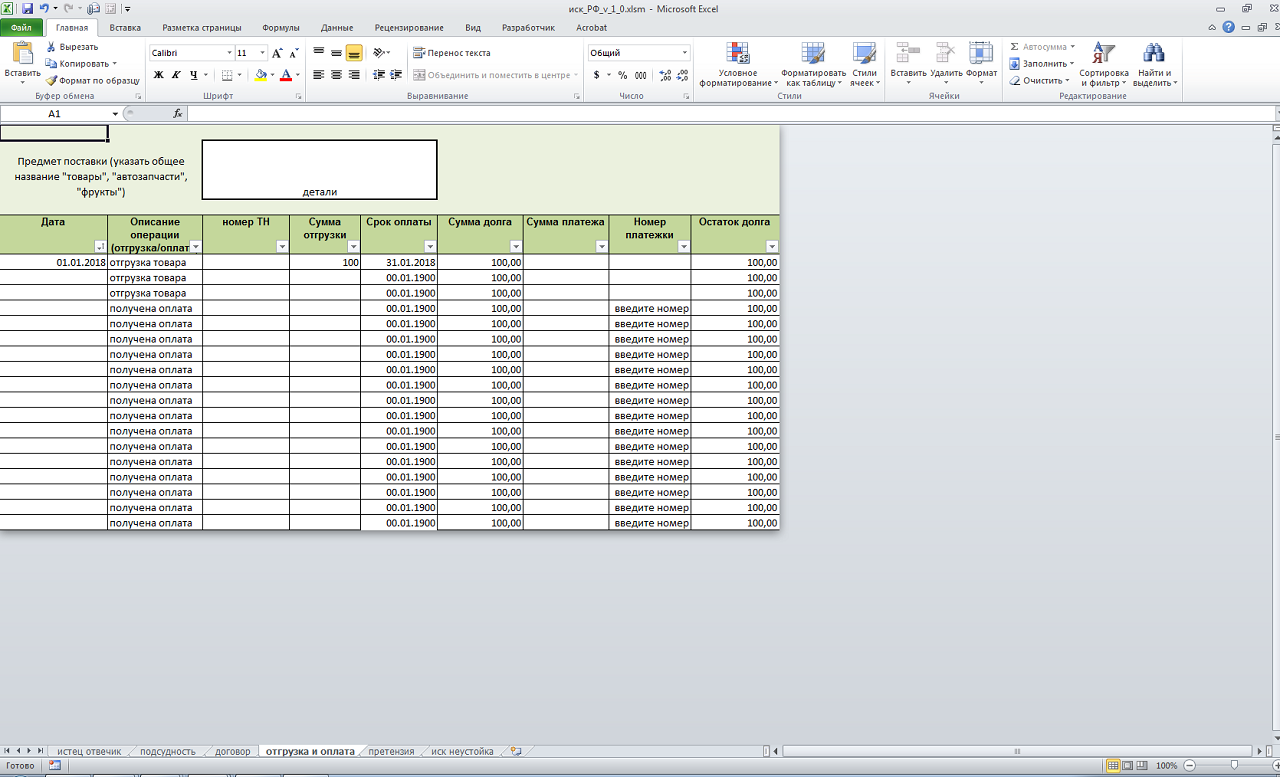1280x777 pixels.
Task: Click the Insert Function fx icon
Action: [x=178, y=114]
